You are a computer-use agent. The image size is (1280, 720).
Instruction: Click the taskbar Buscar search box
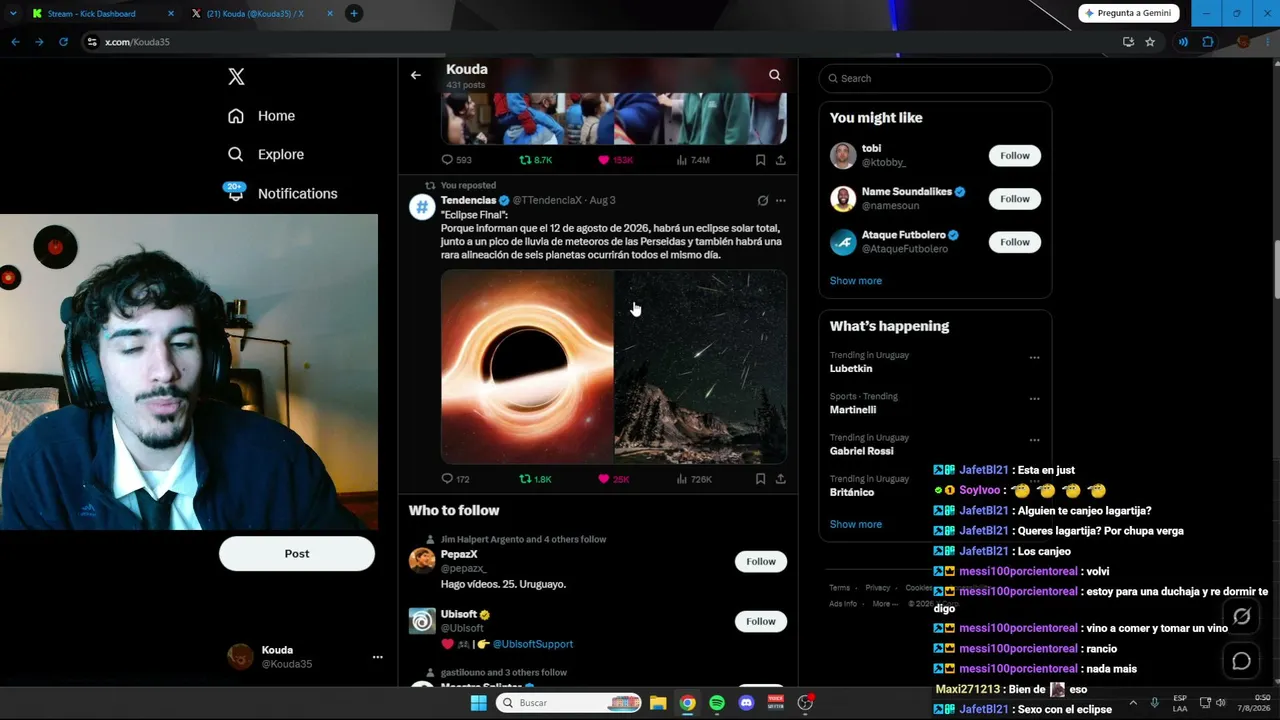[570, 703]
